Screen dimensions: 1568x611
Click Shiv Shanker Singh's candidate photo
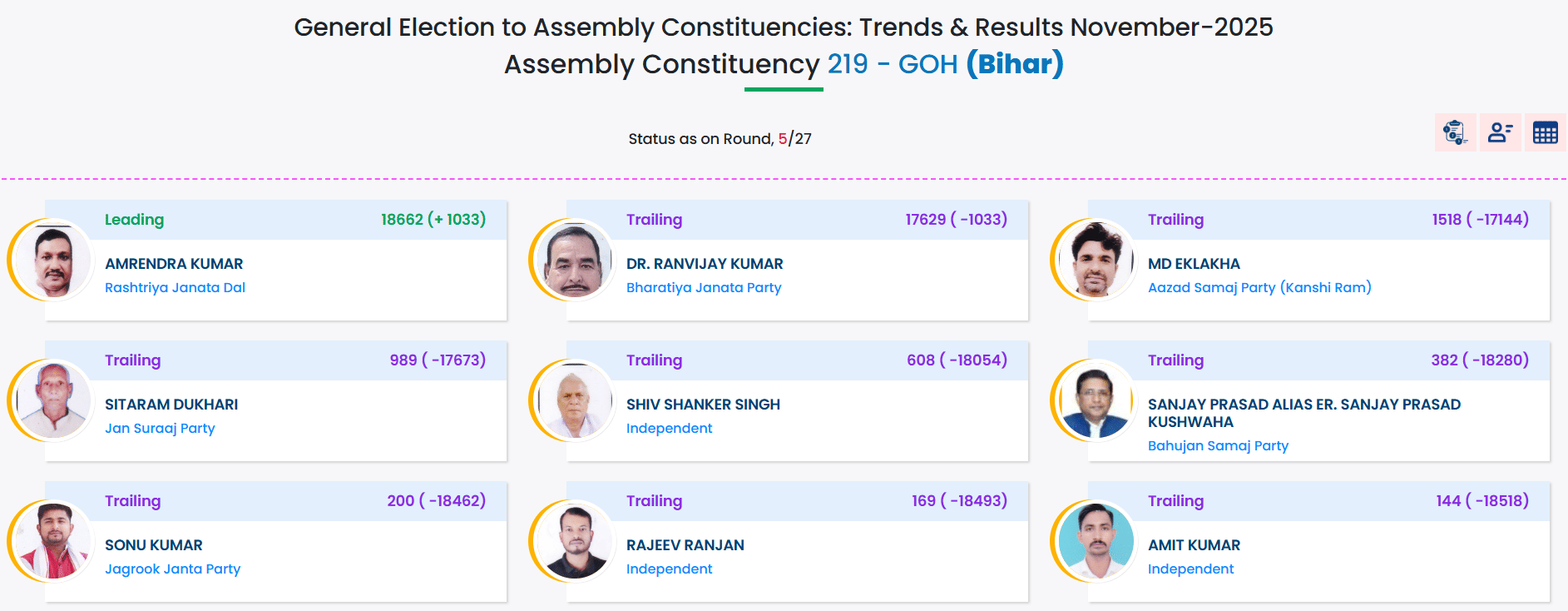575,401
